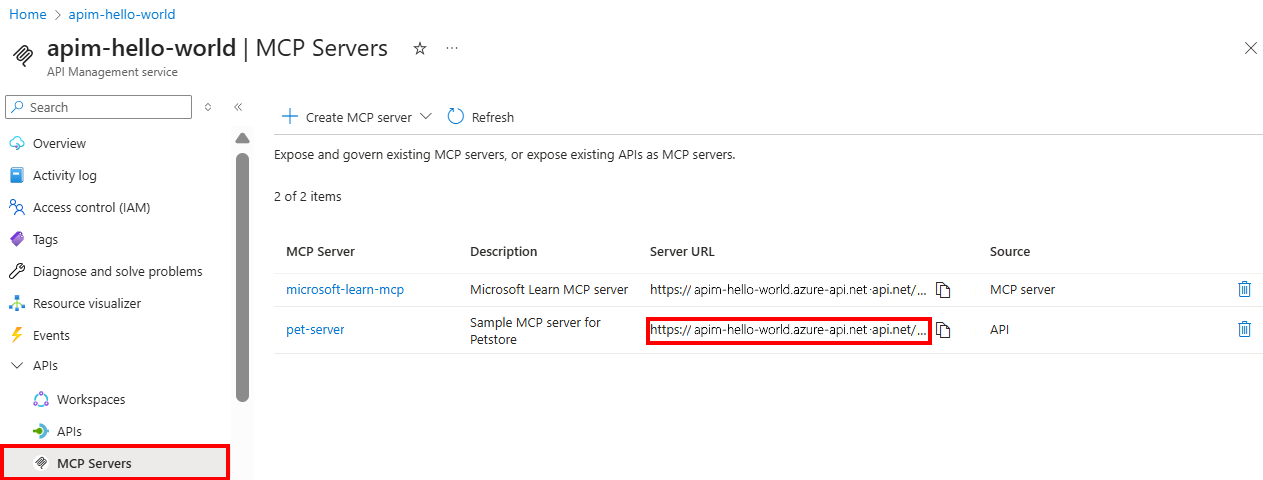
Task: Click the 'MCP server' source cell
Action: 1022,289
